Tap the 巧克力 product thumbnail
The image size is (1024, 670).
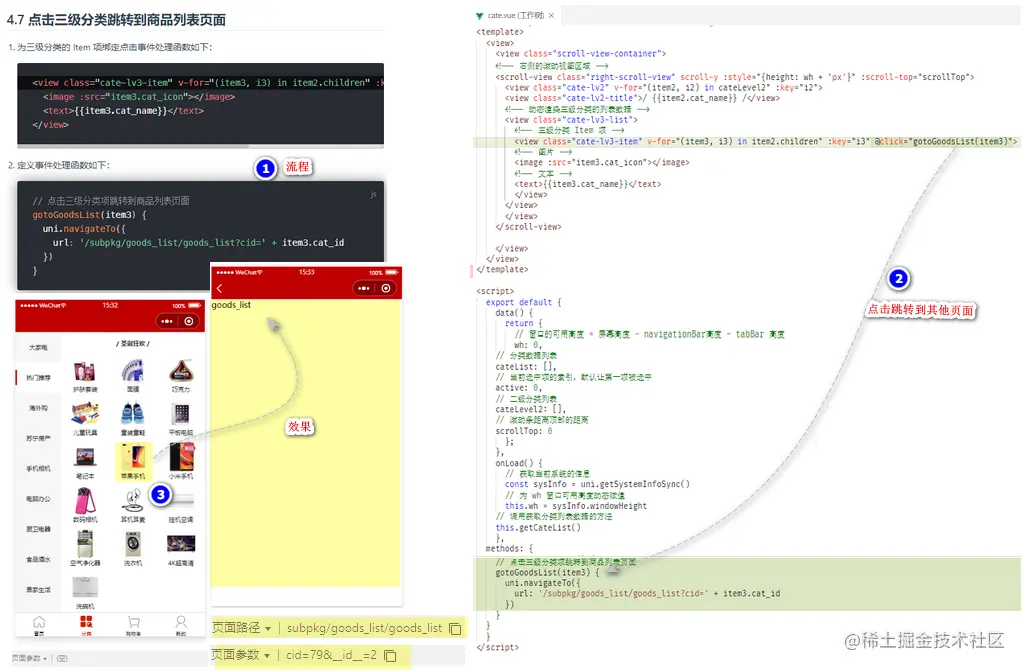(x=181, y=371)
